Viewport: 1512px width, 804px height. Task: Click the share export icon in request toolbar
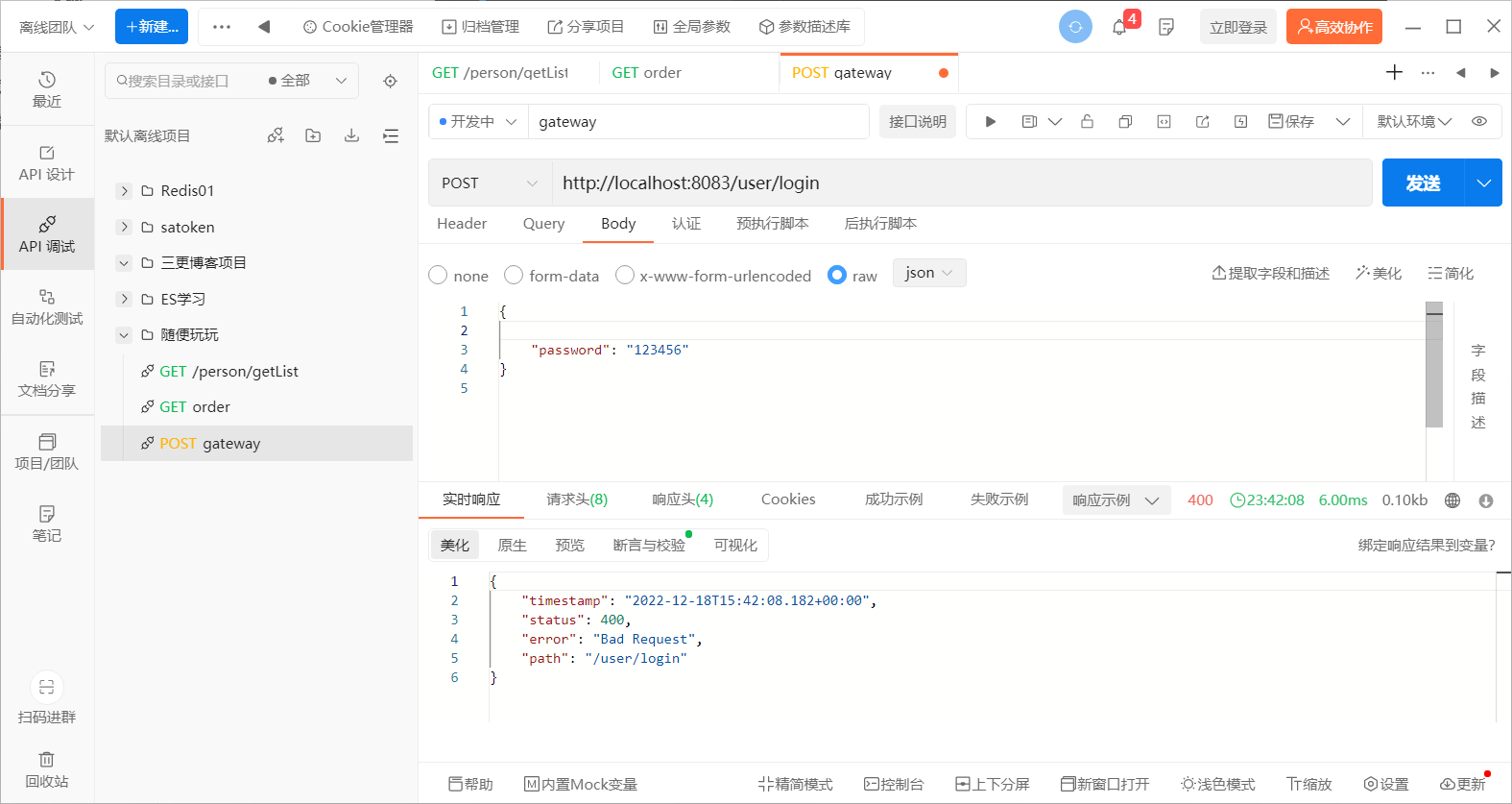[x=1202, y=121]
